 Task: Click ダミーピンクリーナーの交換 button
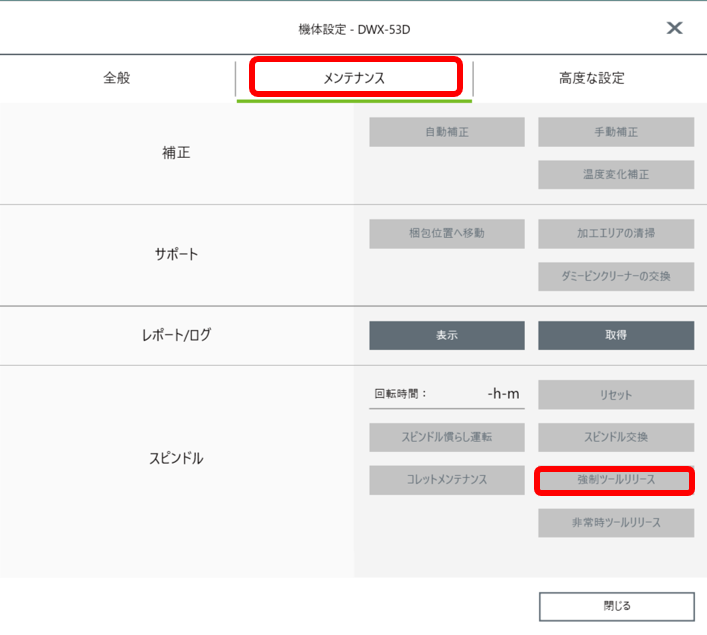(615, 275)
